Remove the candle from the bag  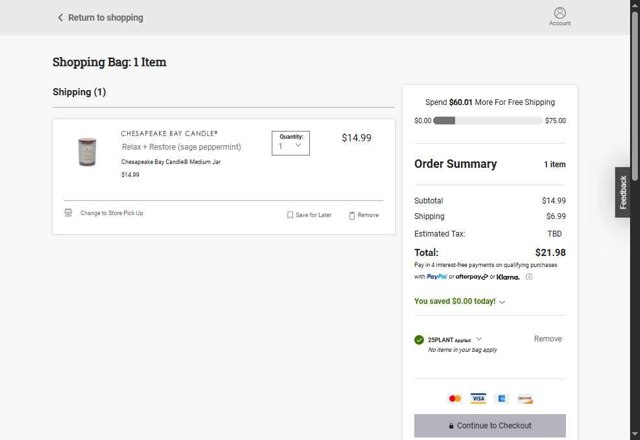click(x=368, y=215)
